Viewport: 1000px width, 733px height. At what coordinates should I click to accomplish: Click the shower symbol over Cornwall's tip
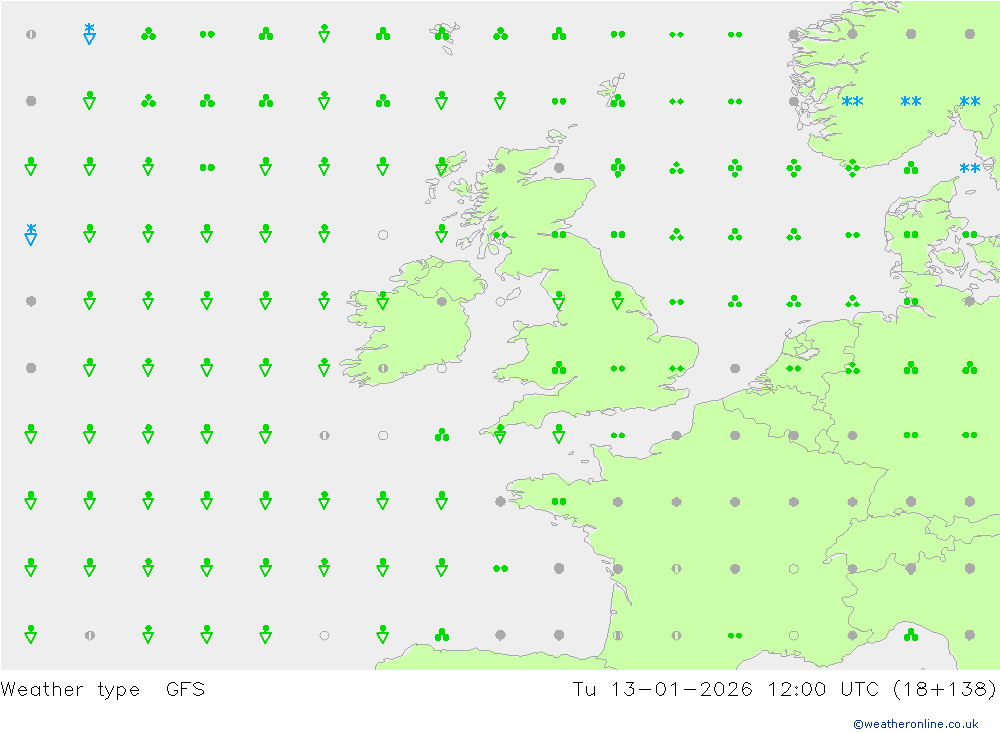tap(501, 434)
